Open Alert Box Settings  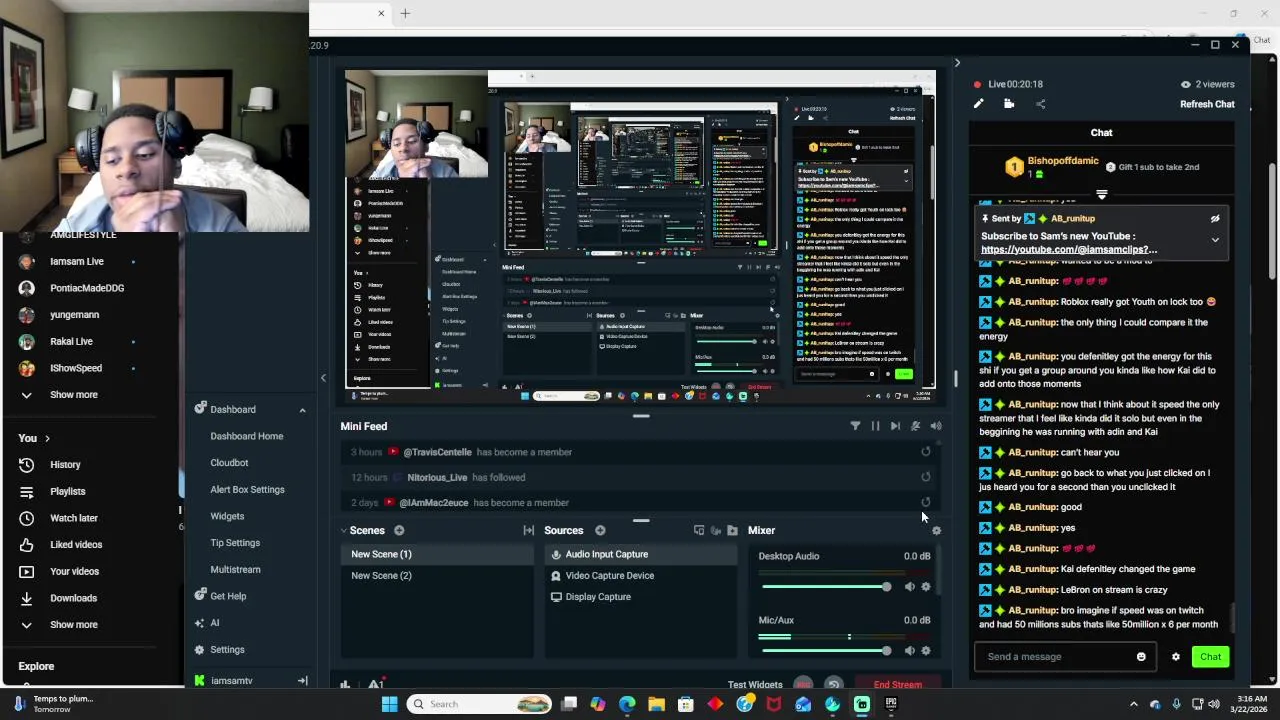click(247, 490)
